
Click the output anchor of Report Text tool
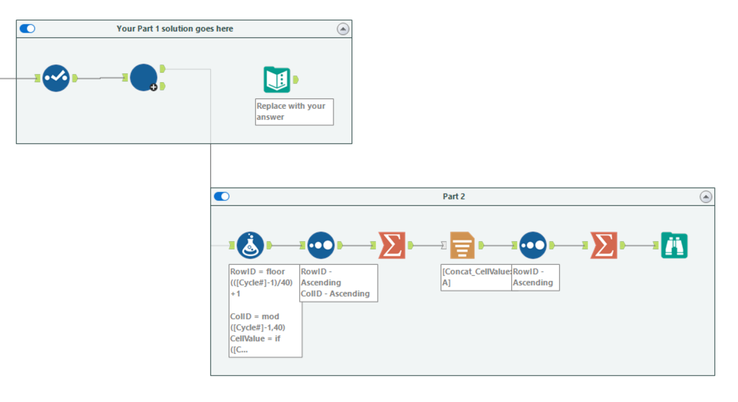coord(481,245)
